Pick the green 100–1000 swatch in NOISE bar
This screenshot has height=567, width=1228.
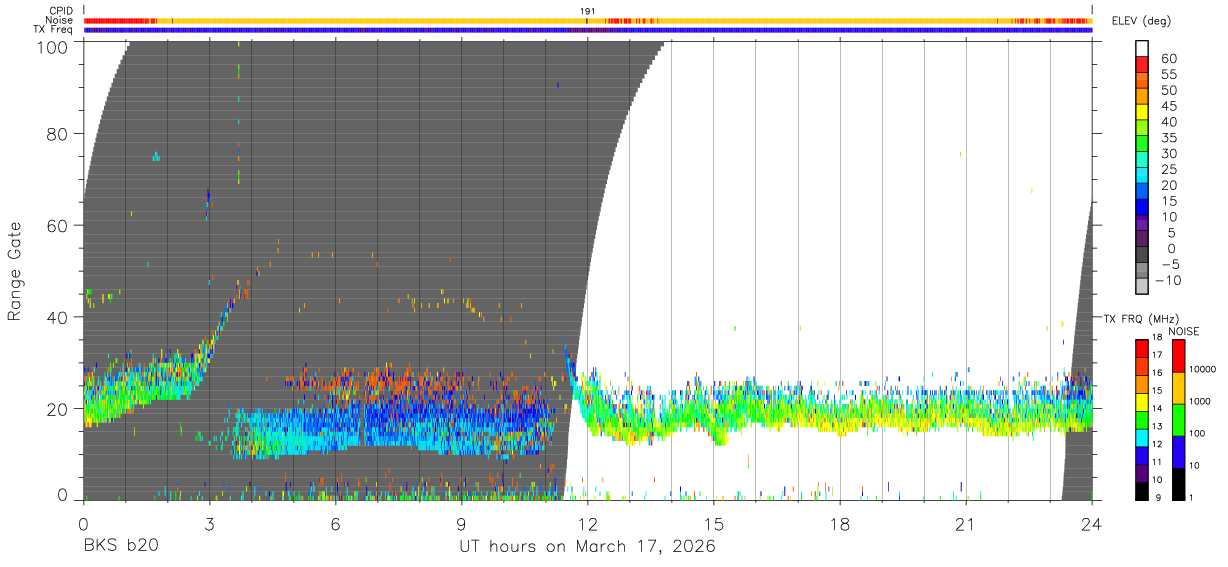pyautogui.click(x=1178, y=418)
